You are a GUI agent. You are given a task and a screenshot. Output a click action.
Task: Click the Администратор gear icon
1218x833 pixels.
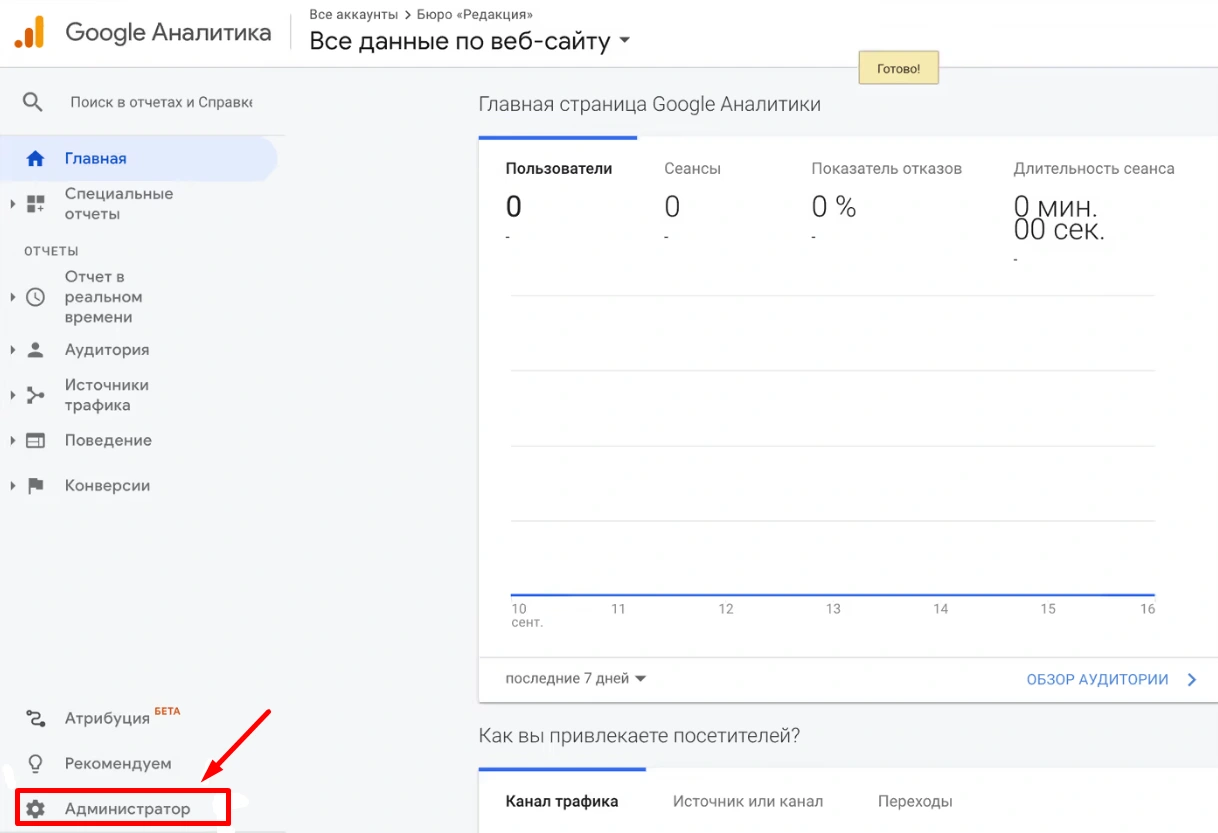coord(36,809)
